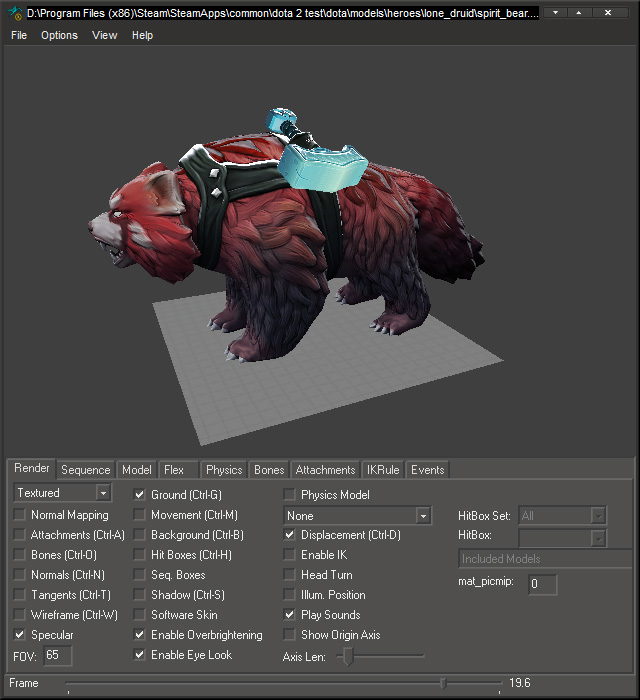The height and width of the screenshot is (700, 640).
Task: Enable Wireframe (Ctrl-W) checkbox
Action: [20, 615]
